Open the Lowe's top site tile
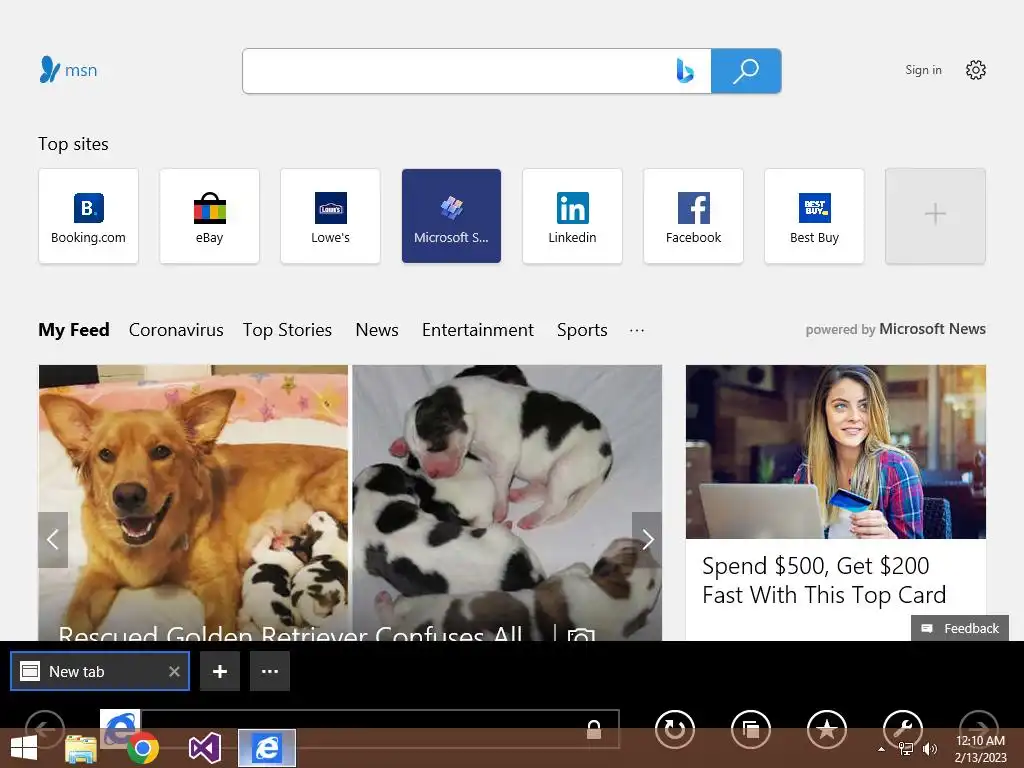Image resolution: width=1024 pixels, height=768 pixels. 330,216
